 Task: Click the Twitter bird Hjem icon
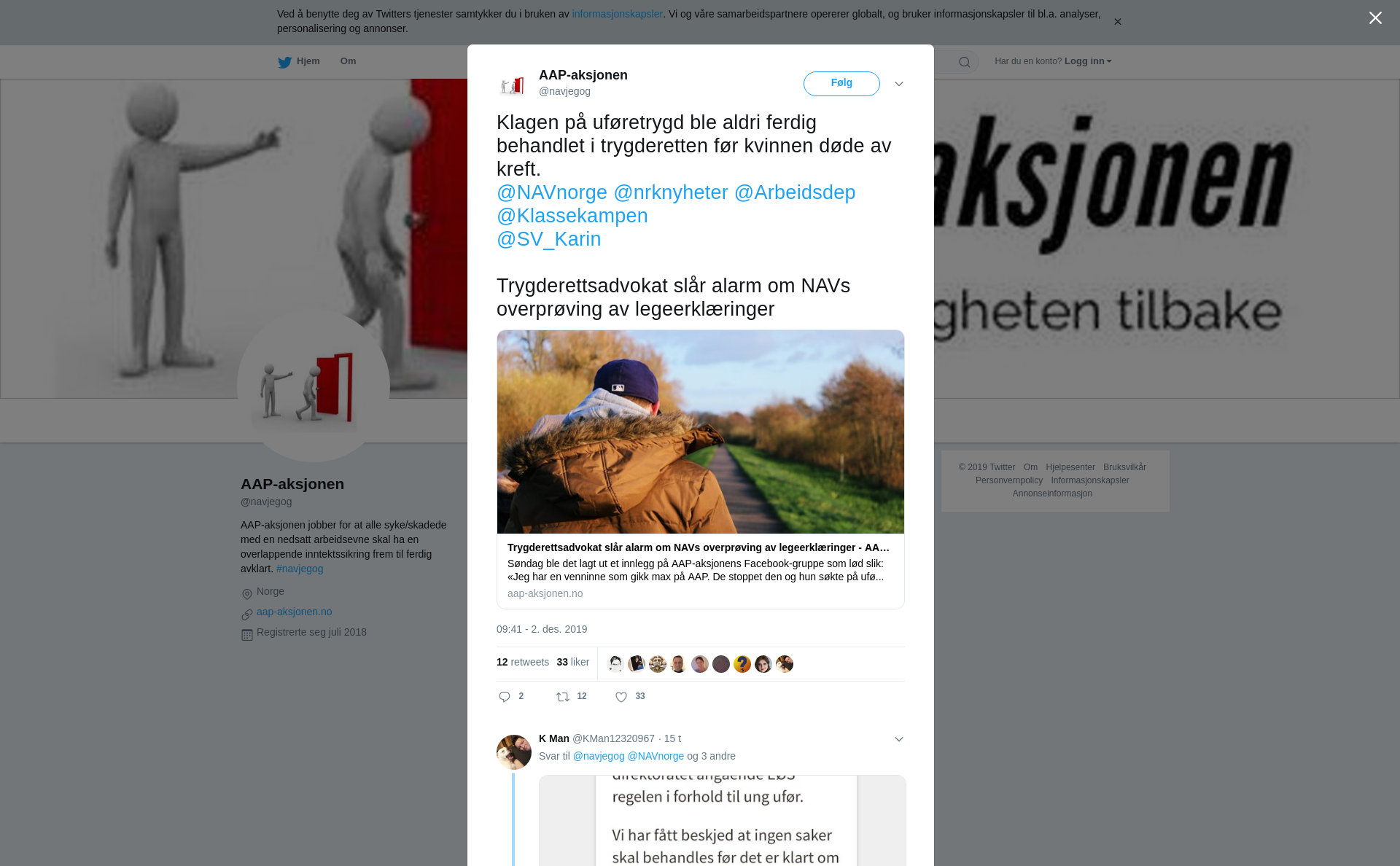coord(284,62)
